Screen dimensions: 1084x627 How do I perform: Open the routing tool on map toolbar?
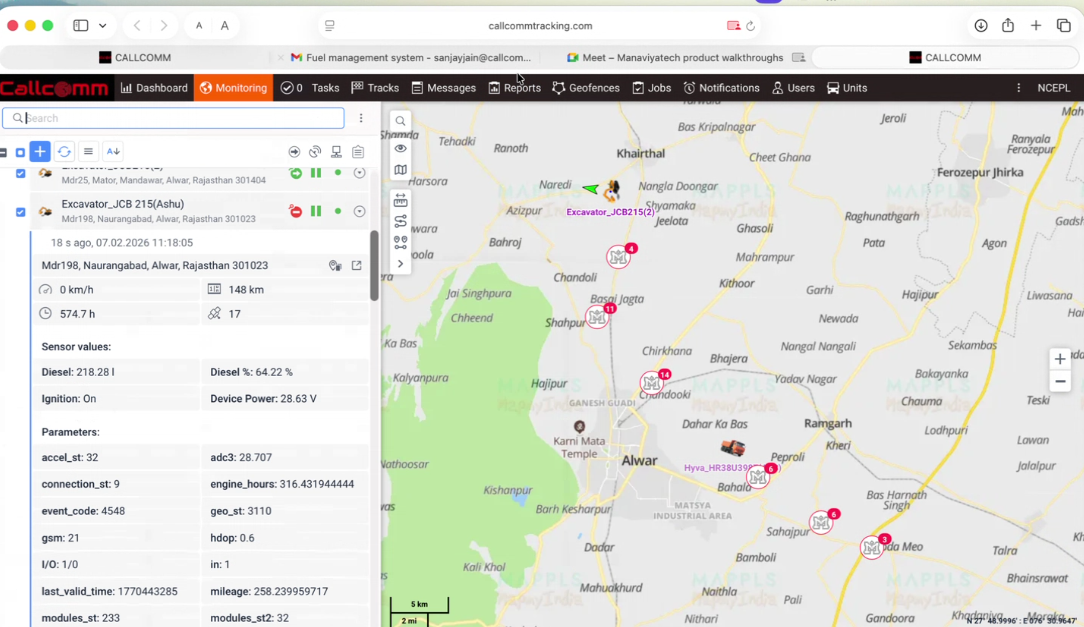pyautogui.click(x=399, y=222)
